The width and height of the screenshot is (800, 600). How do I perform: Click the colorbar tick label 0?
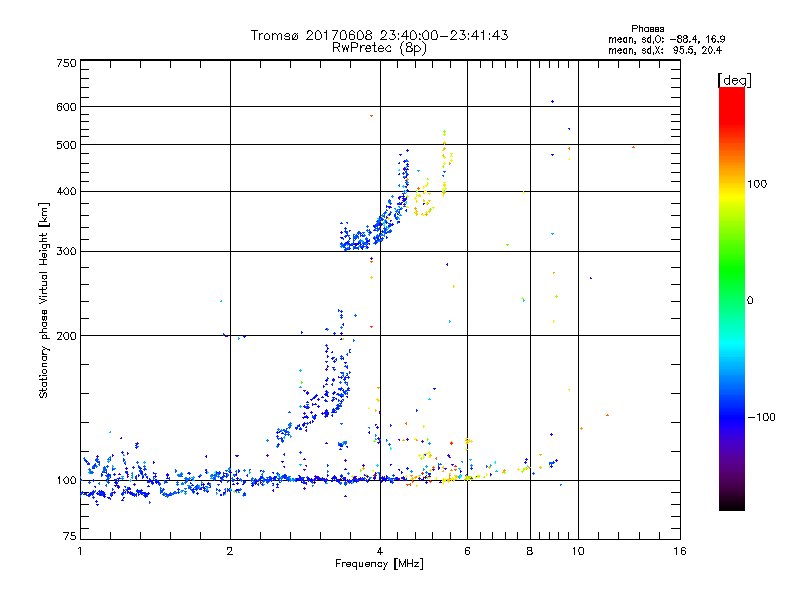(x=750, y=300)
